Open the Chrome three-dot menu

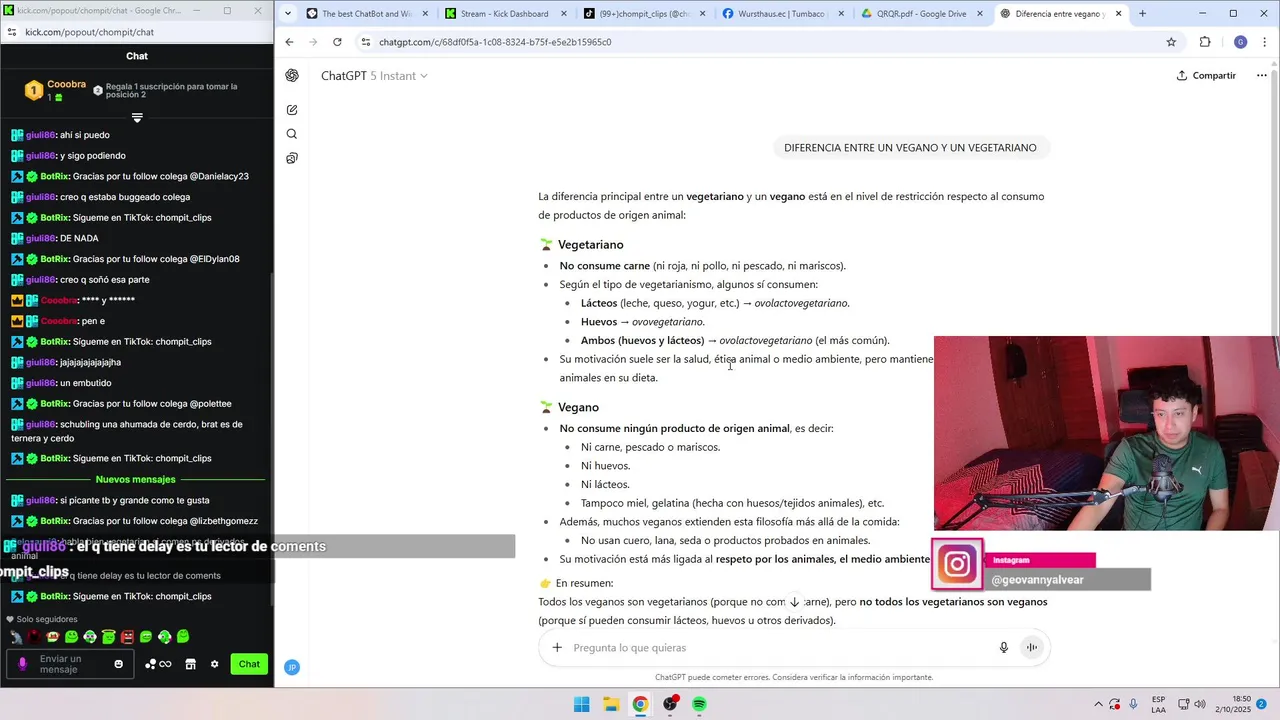pyautogui.click(x=1263, y=42)
